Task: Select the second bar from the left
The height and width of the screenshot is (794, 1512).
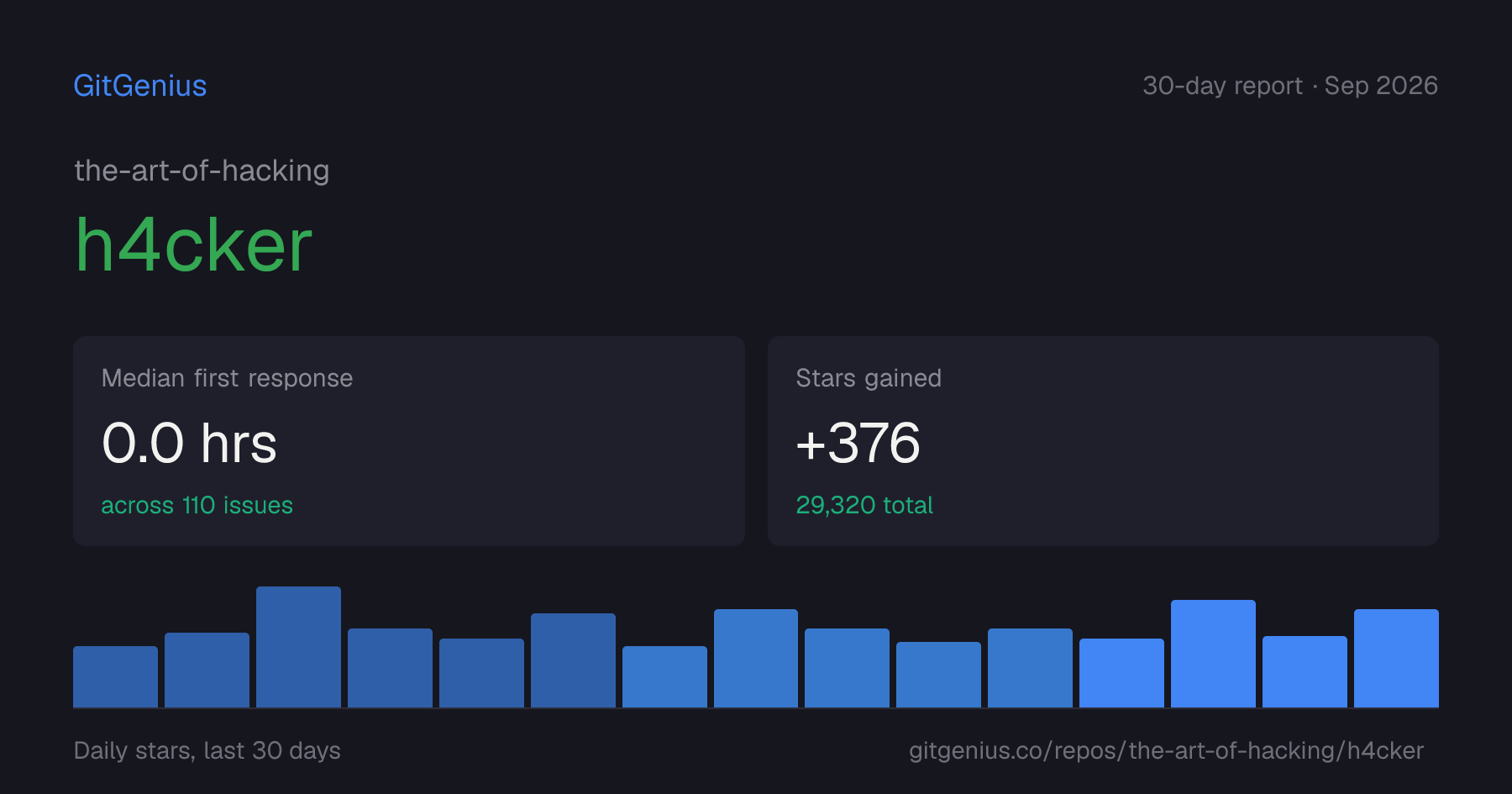Action: point(207,670)
